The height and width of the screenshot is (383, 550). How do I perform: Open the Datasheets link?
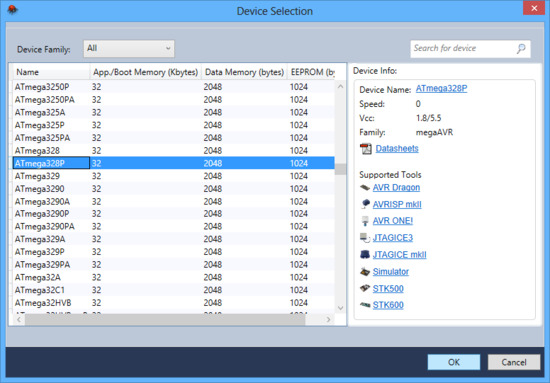tap(397, 149)
